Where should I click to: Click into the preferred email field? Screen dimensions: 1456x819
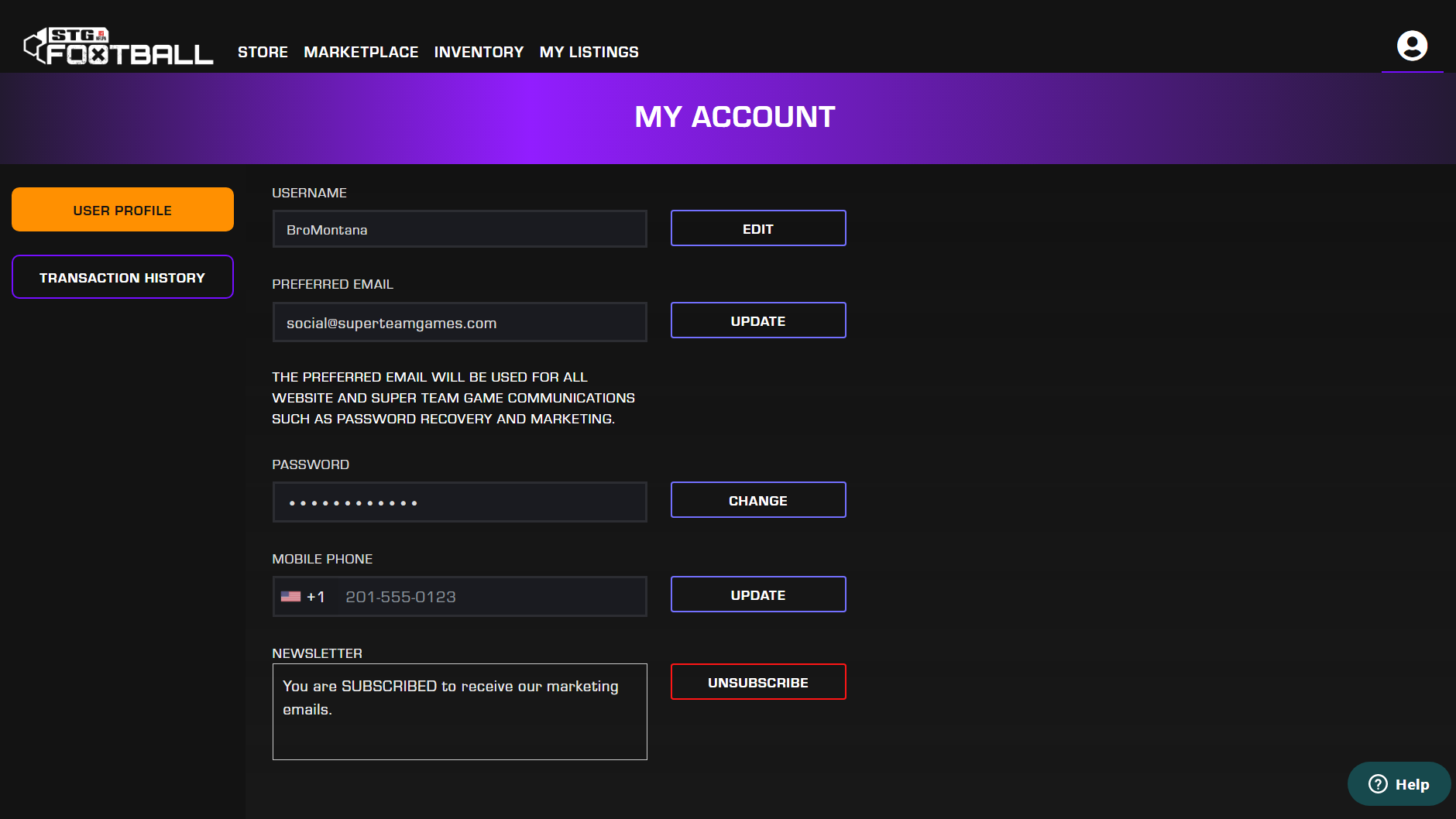(x=459, y=322)
